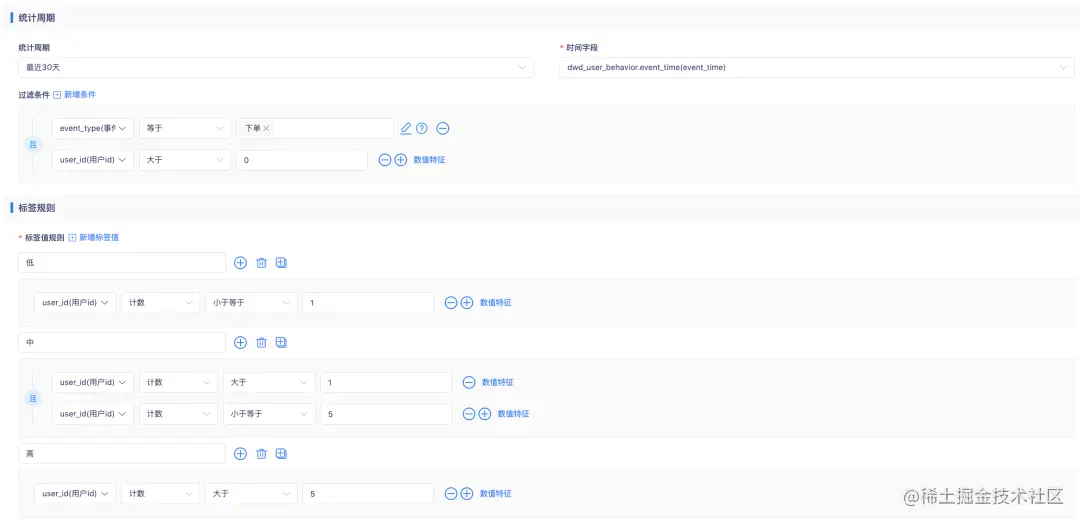Screen dimensions: 1080x523
Task: Open 计数 aggregation dropdown in 高 rule row
Action: pyautogui.click(x=160, y=493)
